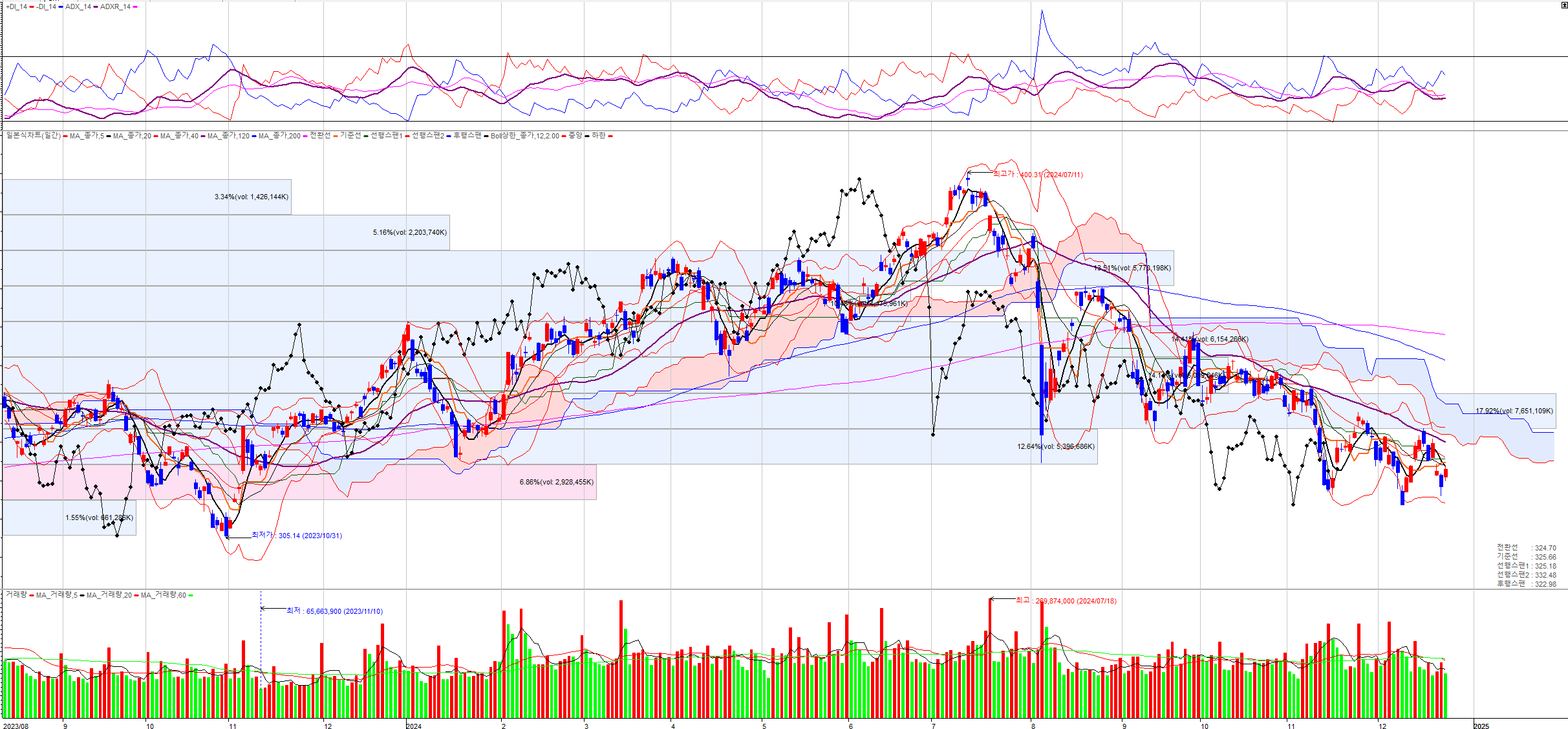Viewport: 1568px width, 729px height.
Task: Click the Boll상한_종가,12,2.00 Bollinger legend
Action: point(524,136)
